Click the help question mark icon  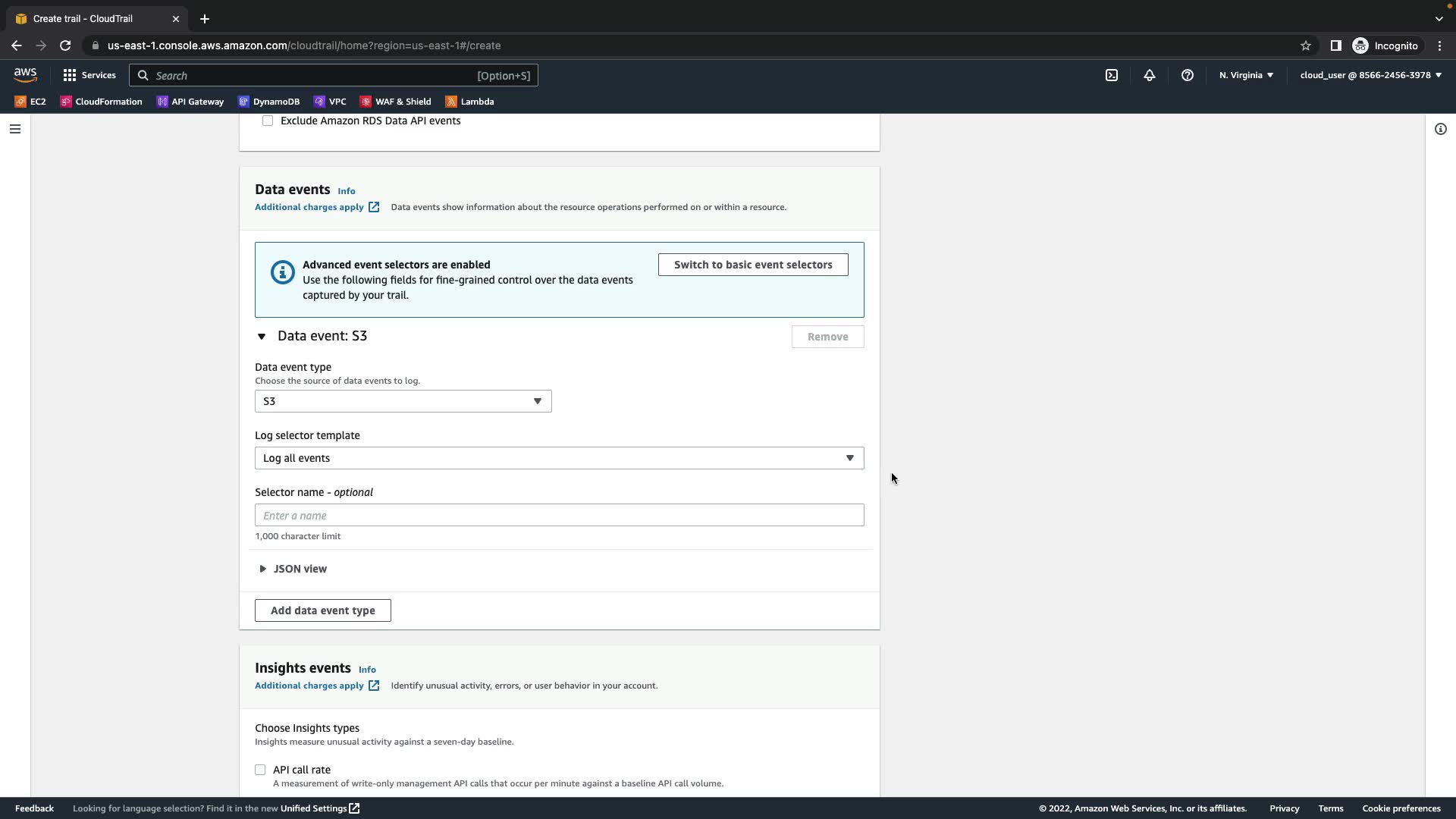1187,75
